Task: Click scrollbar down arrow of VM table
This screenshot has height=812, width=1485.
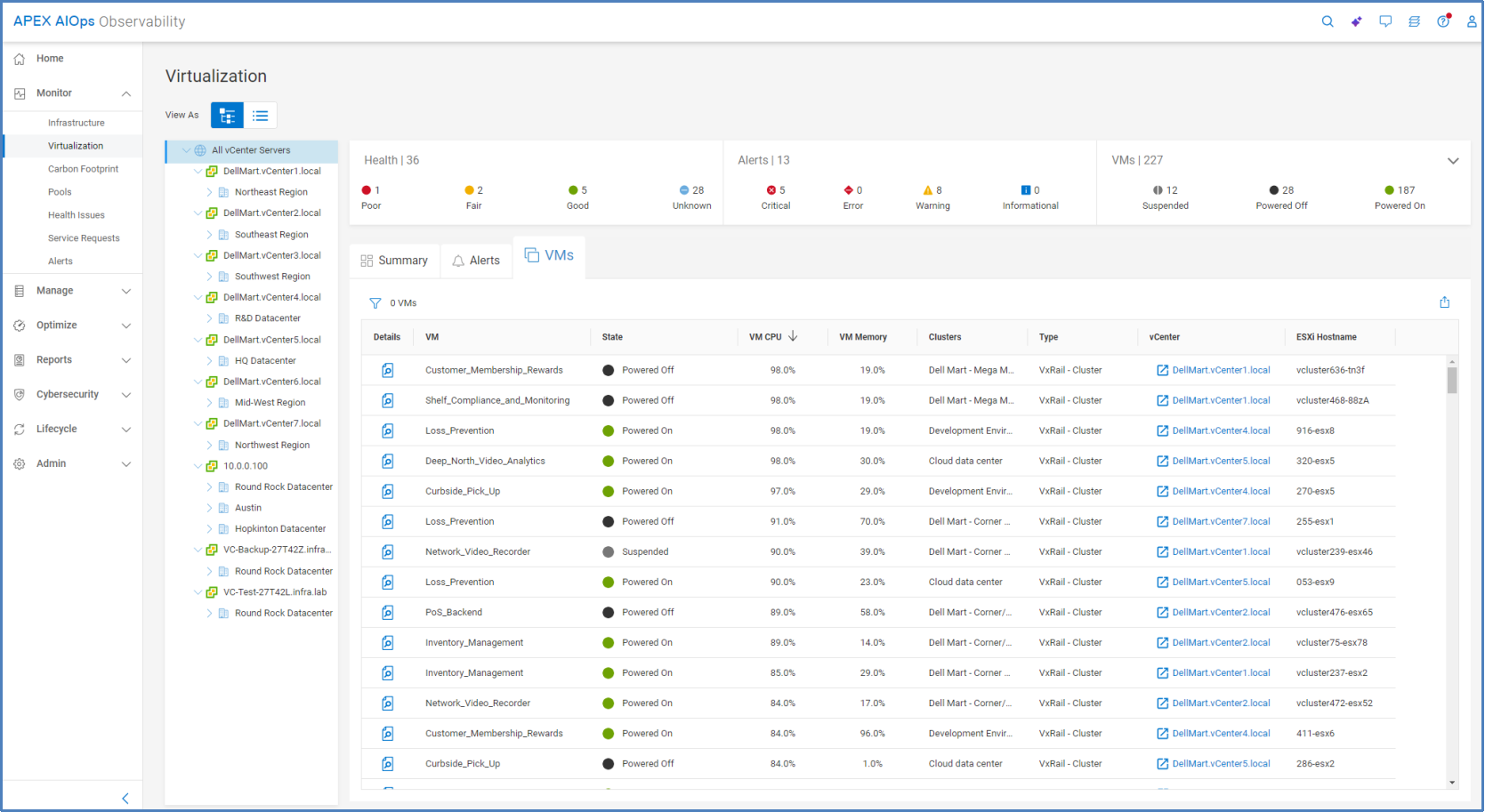Action: [x=1452, y=783]
